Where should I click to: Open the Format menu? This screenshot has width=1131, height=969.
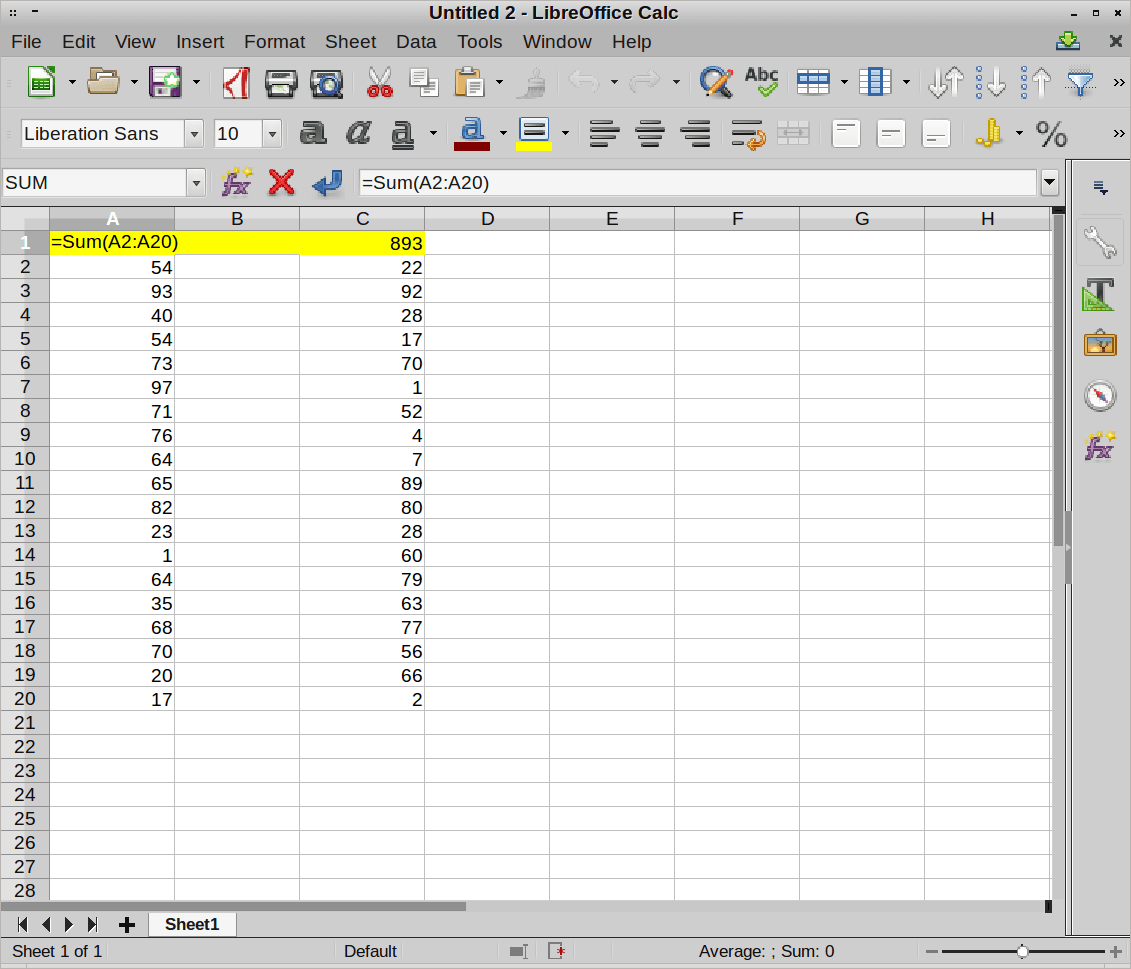pyautogui.click(x=274, y=41)
